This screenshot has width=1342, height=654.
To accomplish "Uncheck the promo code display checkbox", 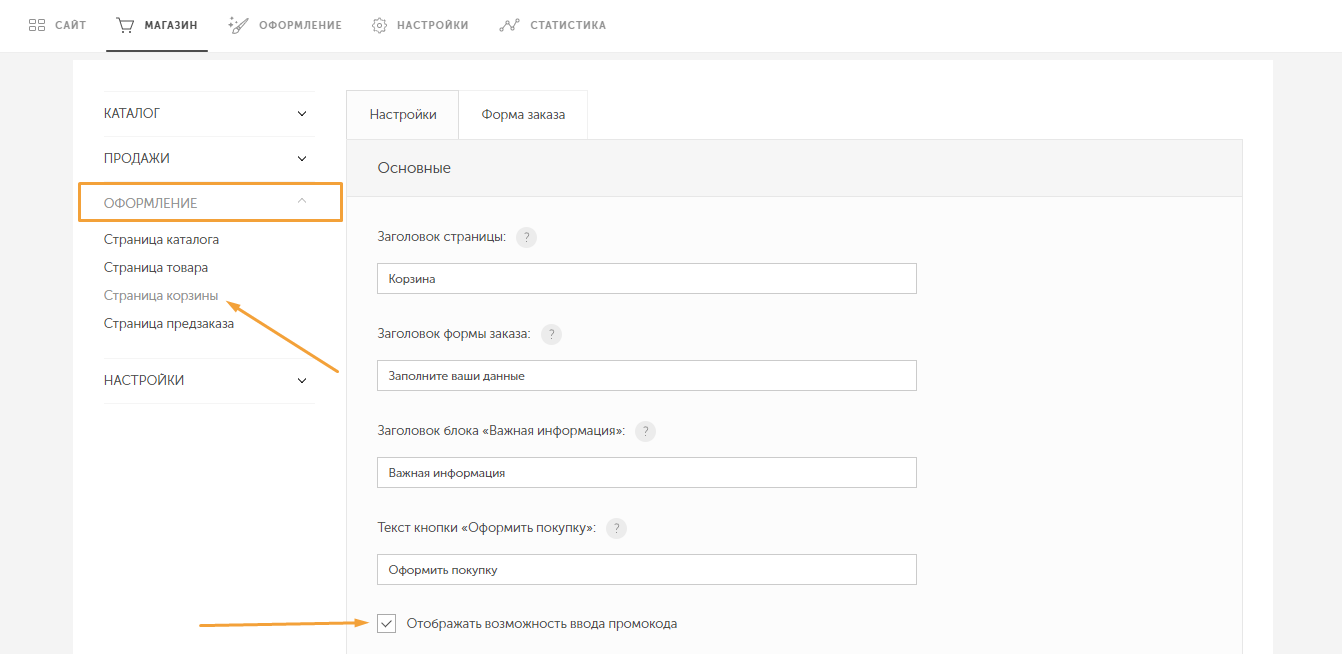I will pos(387,624).
